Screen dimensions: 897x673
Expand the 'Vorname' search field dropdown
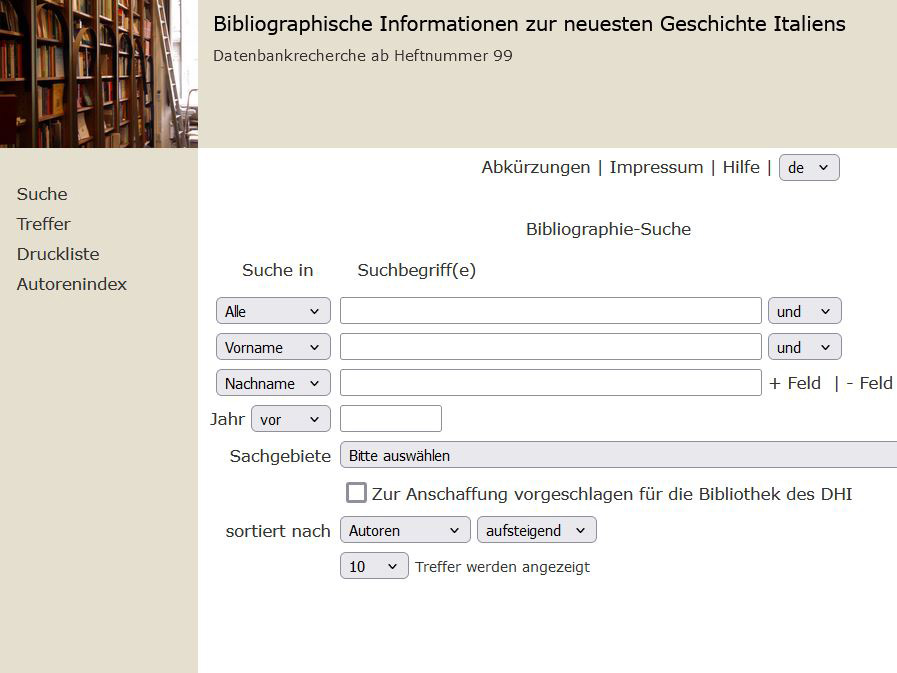tap(273, 347)
